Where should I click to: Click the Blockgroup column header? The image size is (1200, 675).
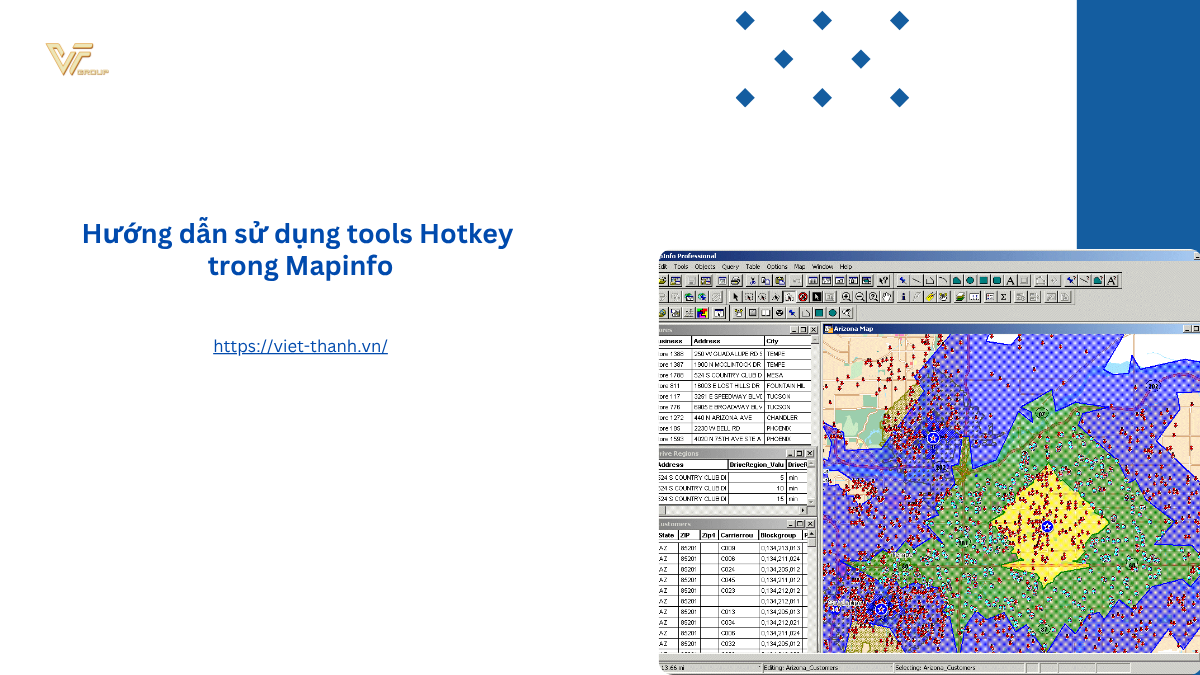coord(778,535)
